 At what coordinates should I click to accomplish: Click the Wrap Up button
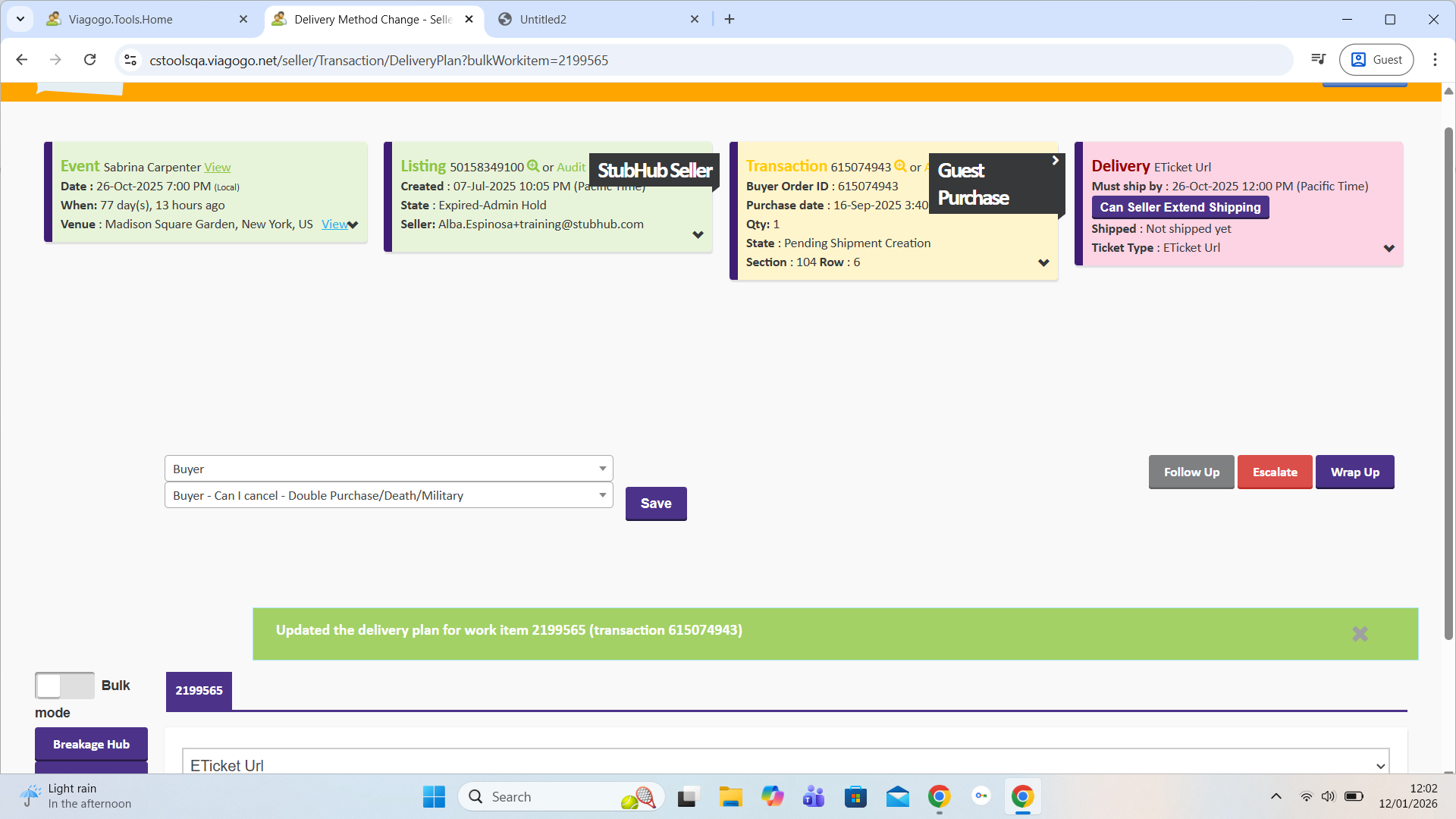pyautogui.click(x=1354, y=472)
